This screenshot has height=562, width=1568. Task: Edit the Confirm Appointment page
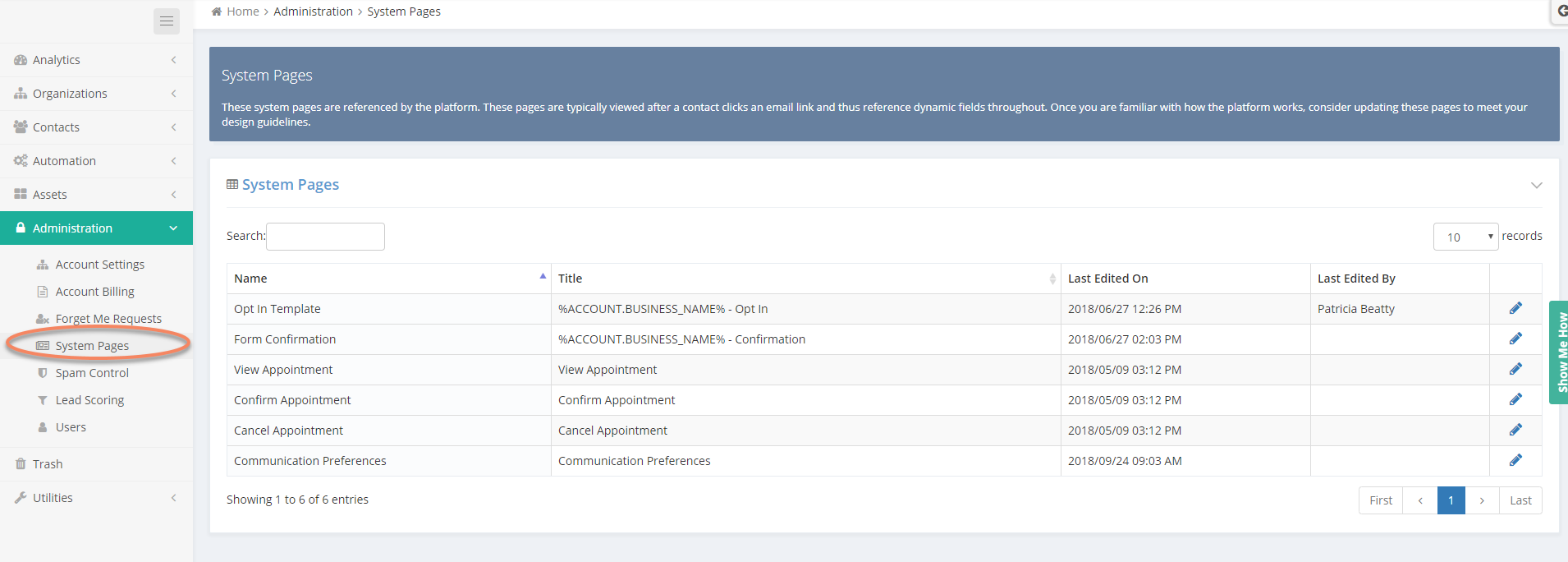coord(1515,399)
